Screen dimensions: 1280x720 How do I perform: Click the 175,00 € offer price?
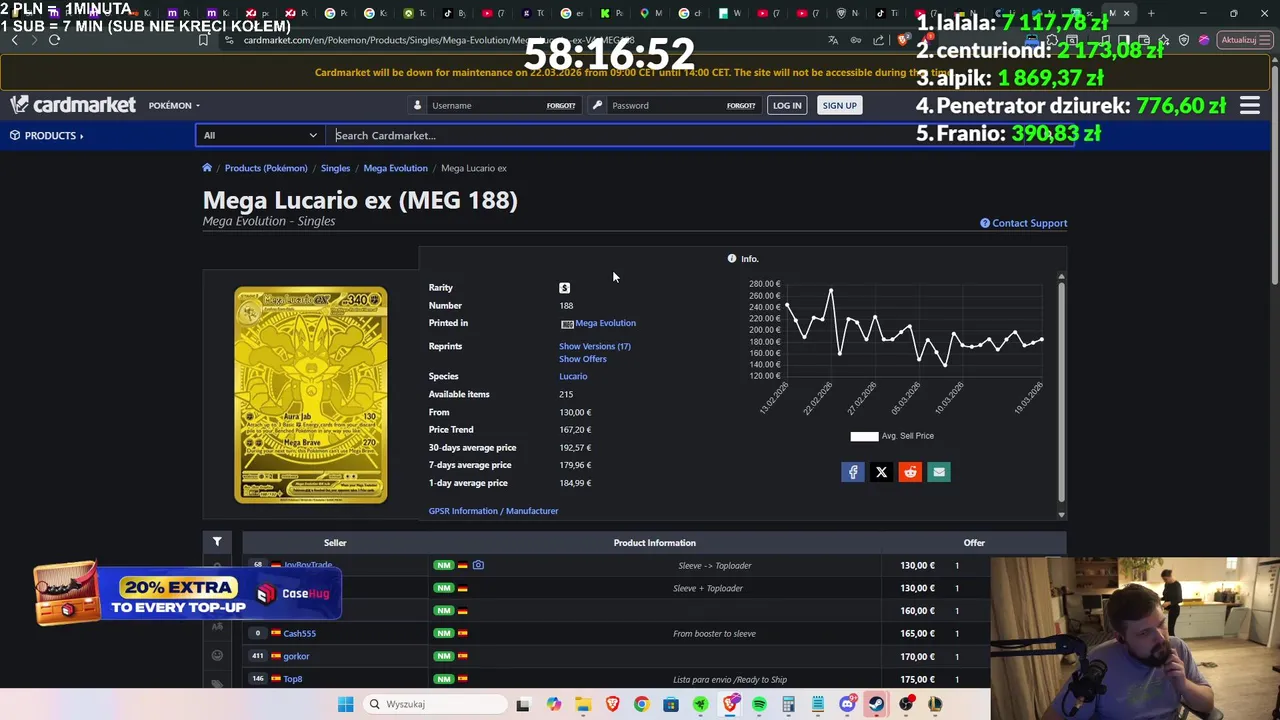point(918,679)
